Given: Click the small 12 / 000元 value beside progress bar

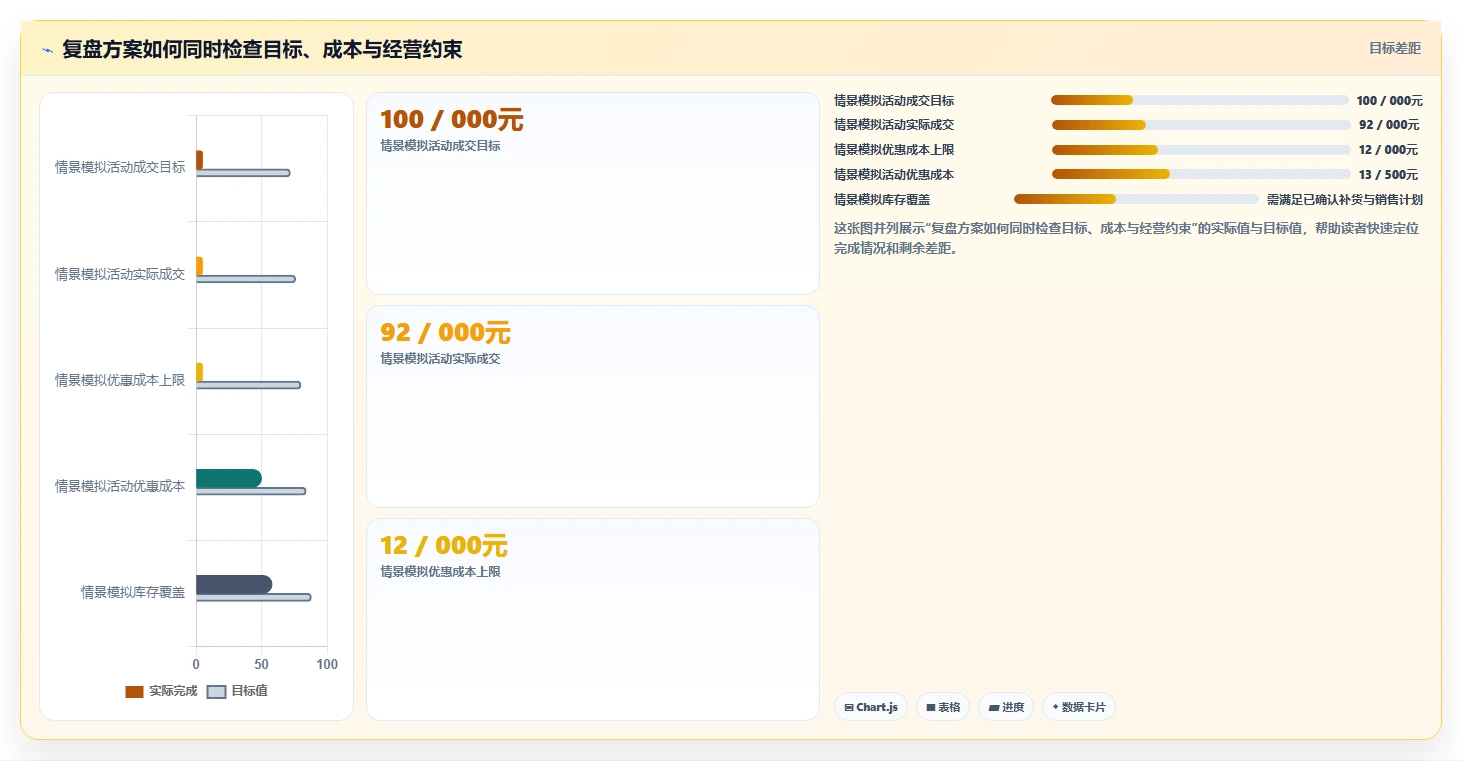Looking at the screenshot, I should coord(1388,150).
